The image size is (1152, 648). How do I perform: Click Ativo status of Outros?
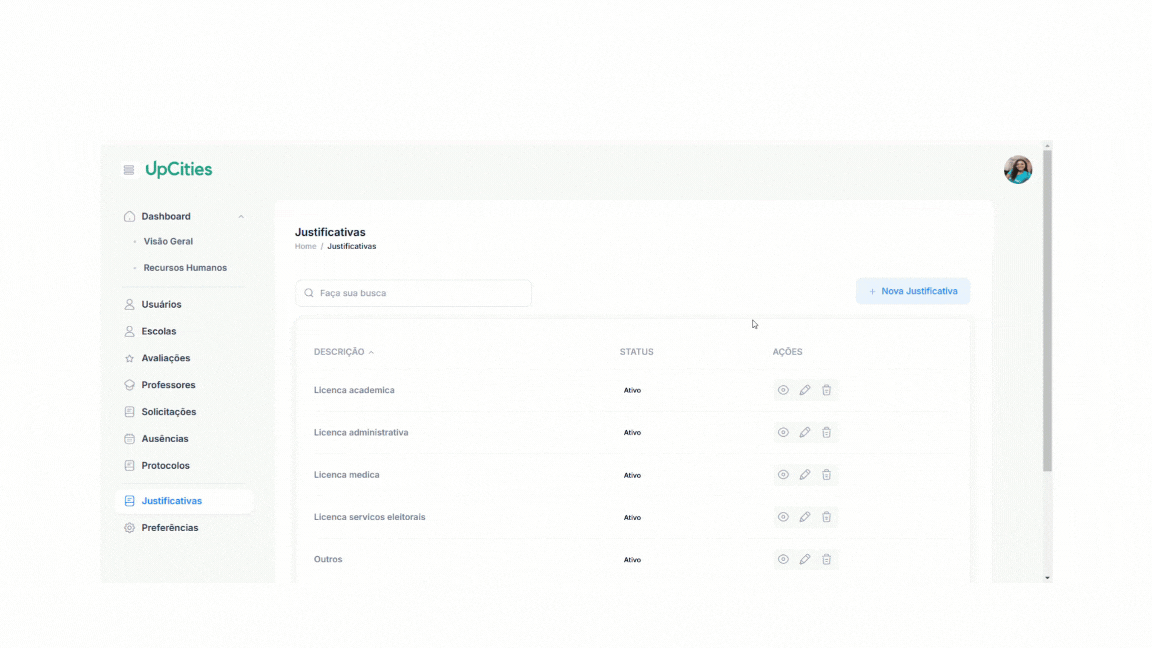coord(633,560)
